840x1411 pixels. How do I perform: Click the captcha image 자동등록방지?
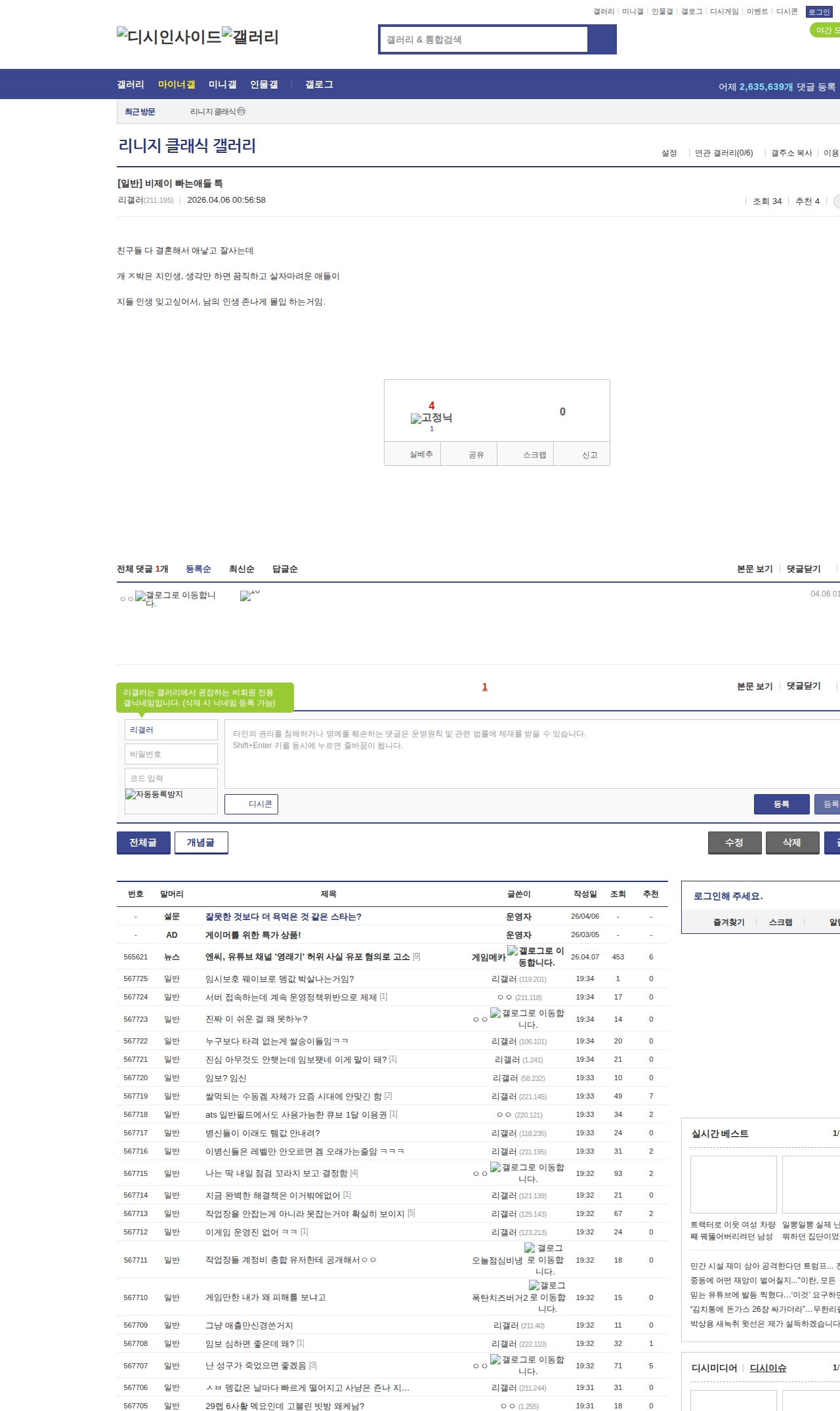point(155,795)
